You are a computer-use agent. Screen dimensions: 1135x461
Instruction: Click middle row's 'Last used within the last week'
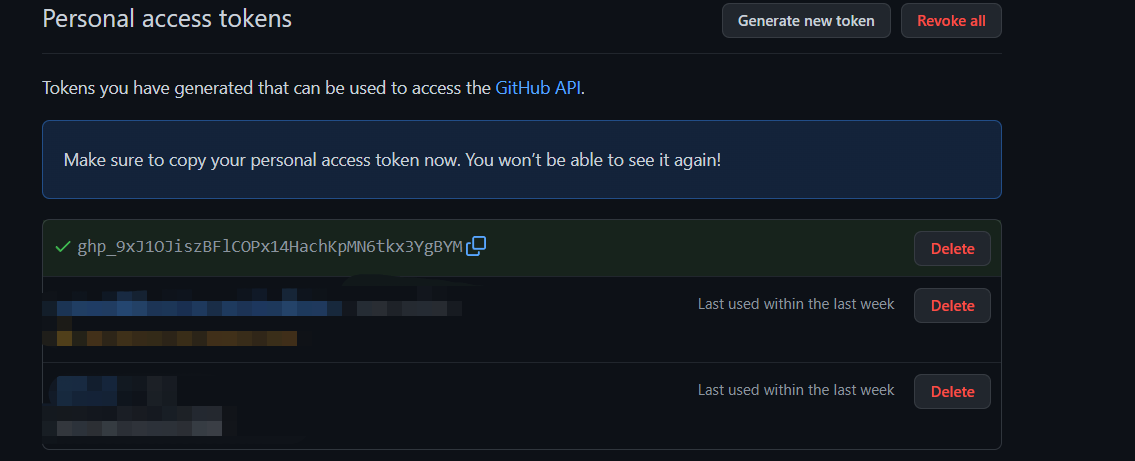(x=796, y=304)
